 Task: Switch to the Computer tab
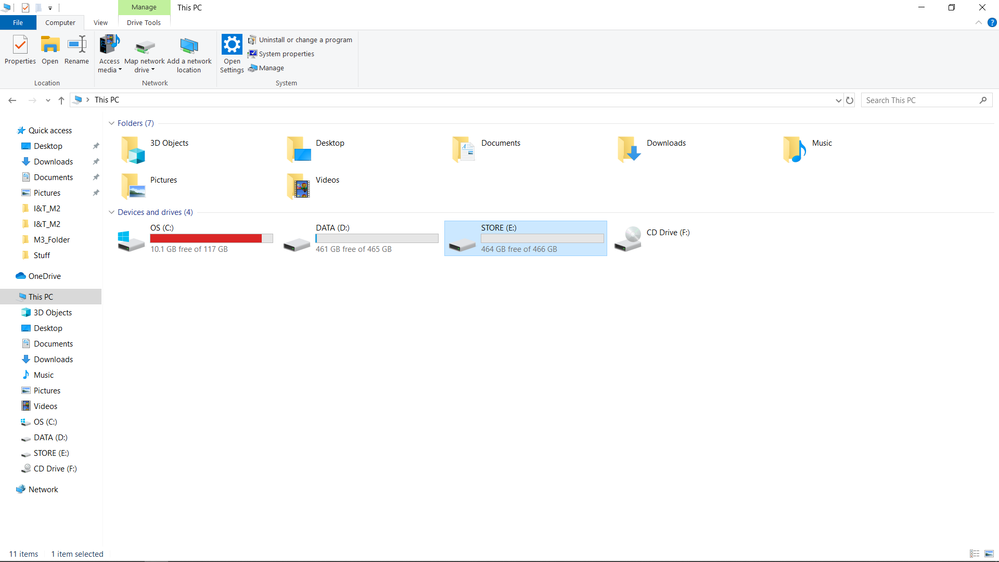click(60, 22)
